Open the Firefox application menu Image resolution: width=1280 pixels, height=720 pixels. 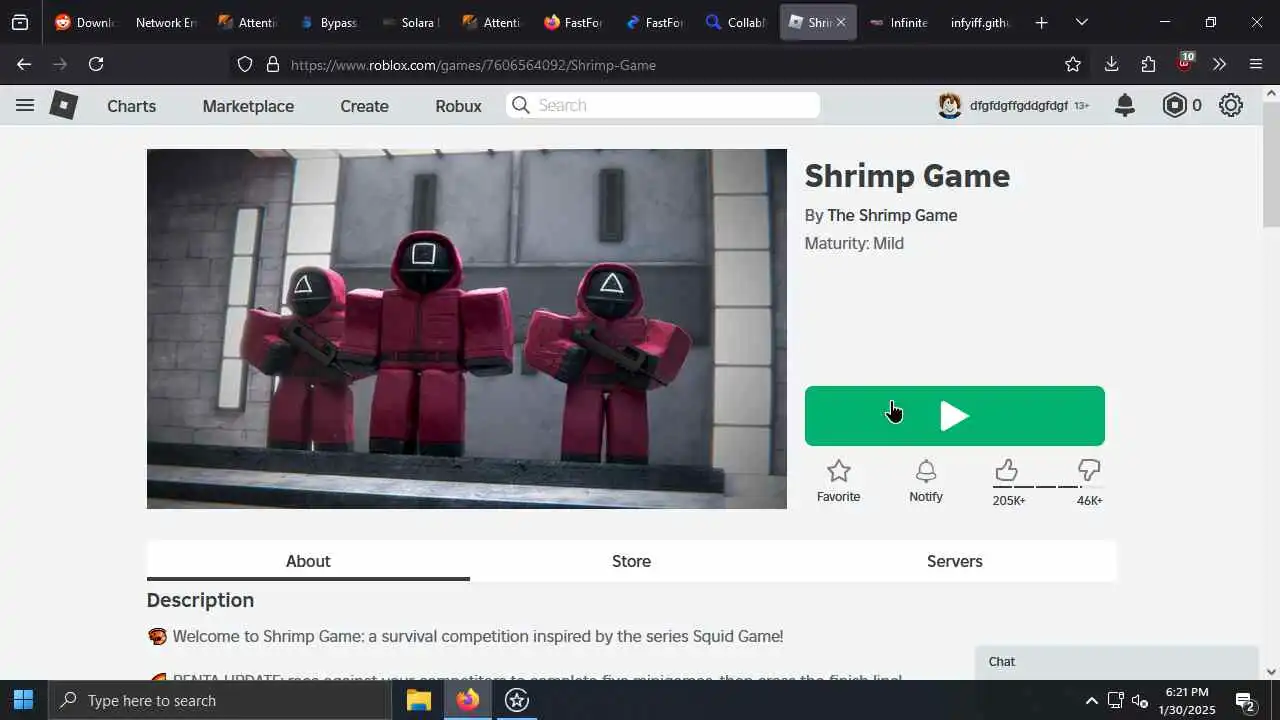click(1256, 64)
